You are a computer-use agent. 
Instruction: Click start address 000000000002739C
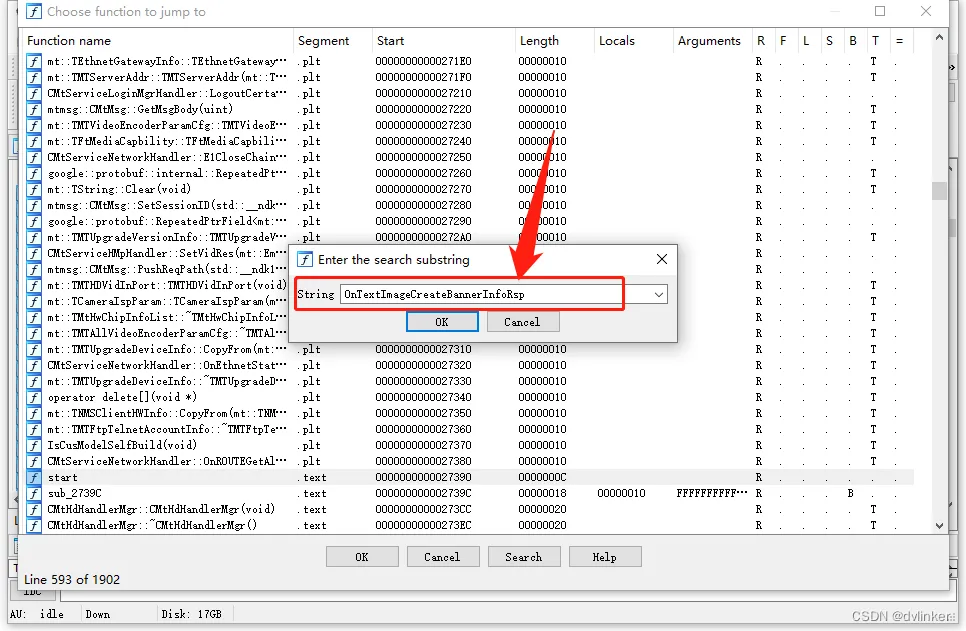pyautogui.click(x=423, y=494)
